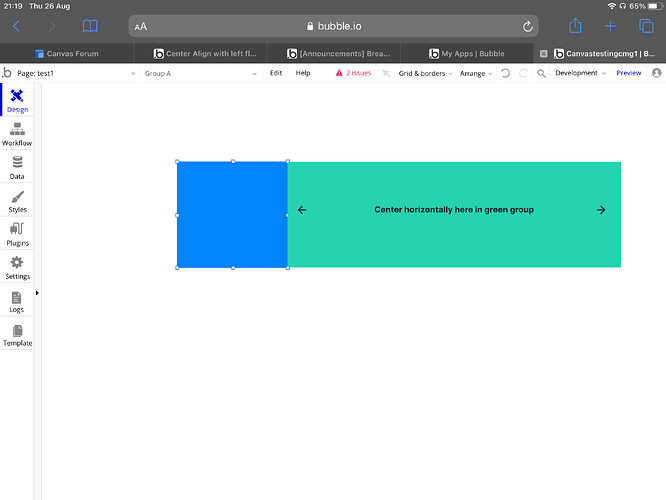Image resolution: width=666 pixels, height=500 pixels.
Task: Open the Settings gear icon
Action: click(17, 263)
